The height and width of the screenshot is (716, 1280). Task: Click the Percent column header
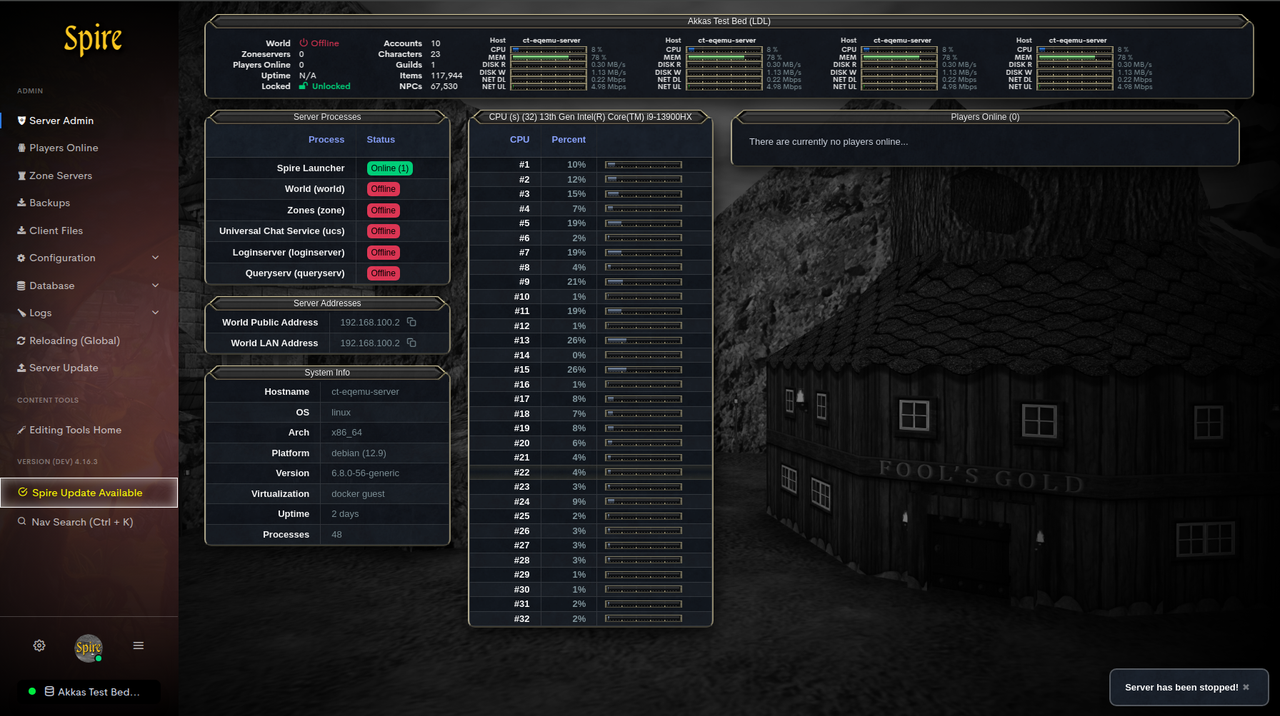[x=569, y=140]
